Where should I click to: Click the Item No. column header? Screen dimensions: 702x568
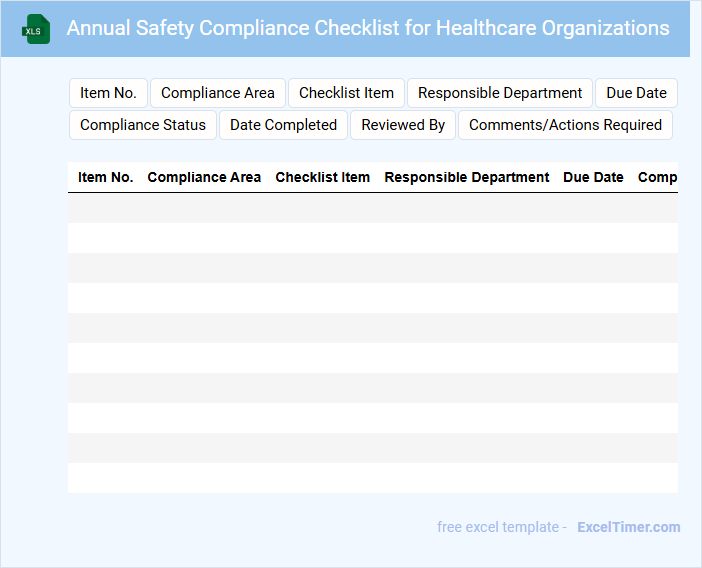tap(106, 177)
